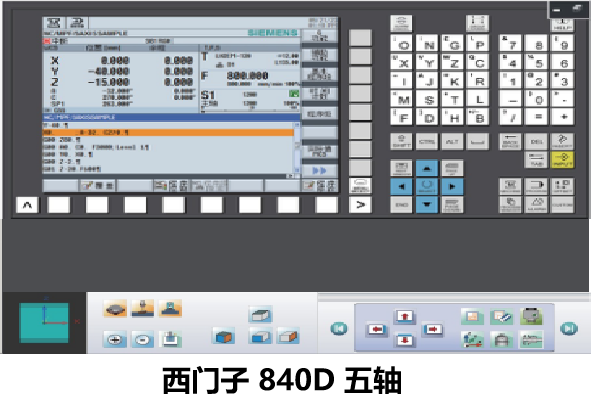Click the ALT key
This screenshot has width=591, height=405.
(x=452, y=142)
